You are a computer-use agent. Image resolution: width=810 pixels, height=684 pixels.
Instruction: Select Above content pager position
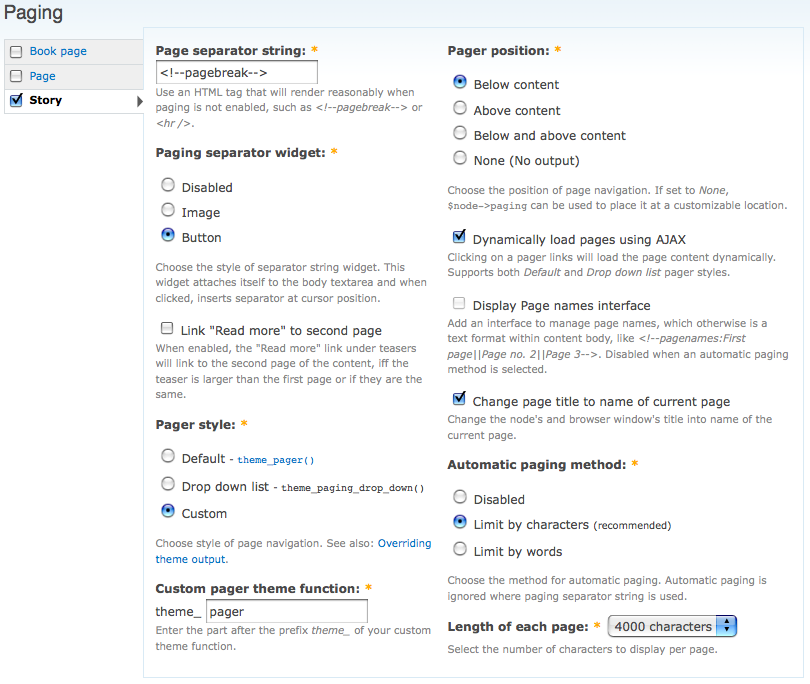point(460,109)
